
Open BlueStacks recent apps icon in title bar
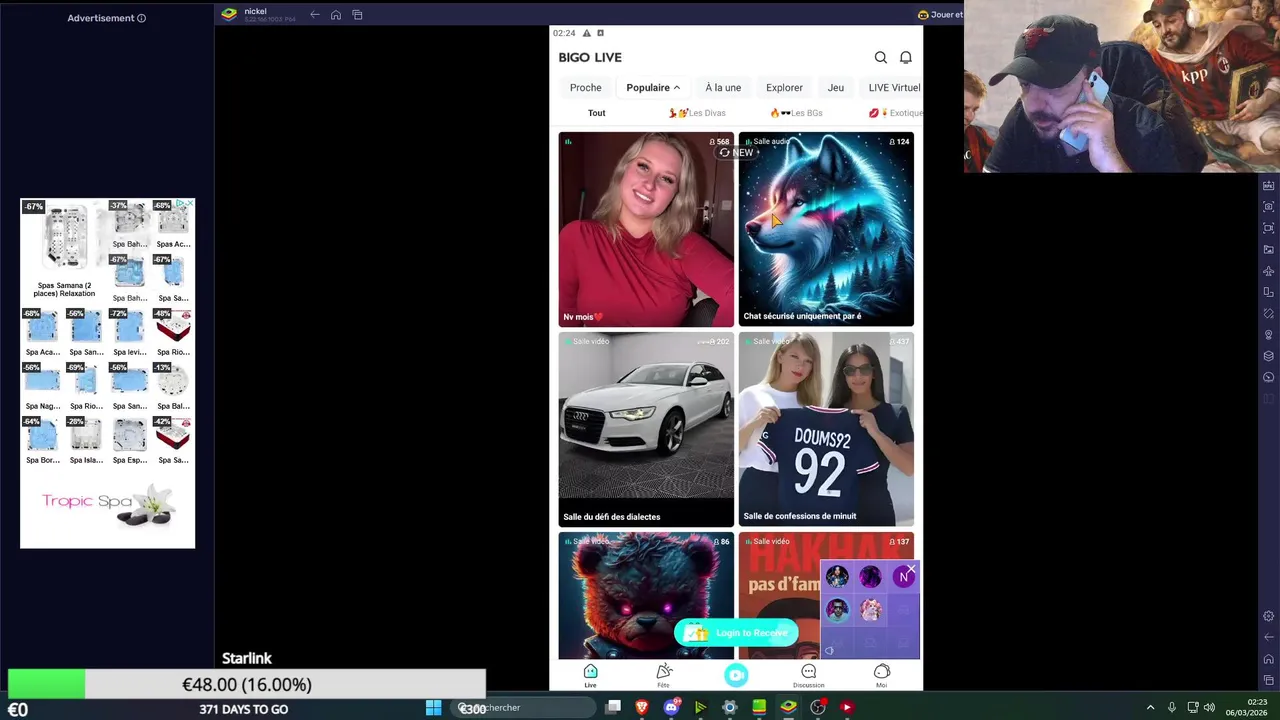click(357, 14)
